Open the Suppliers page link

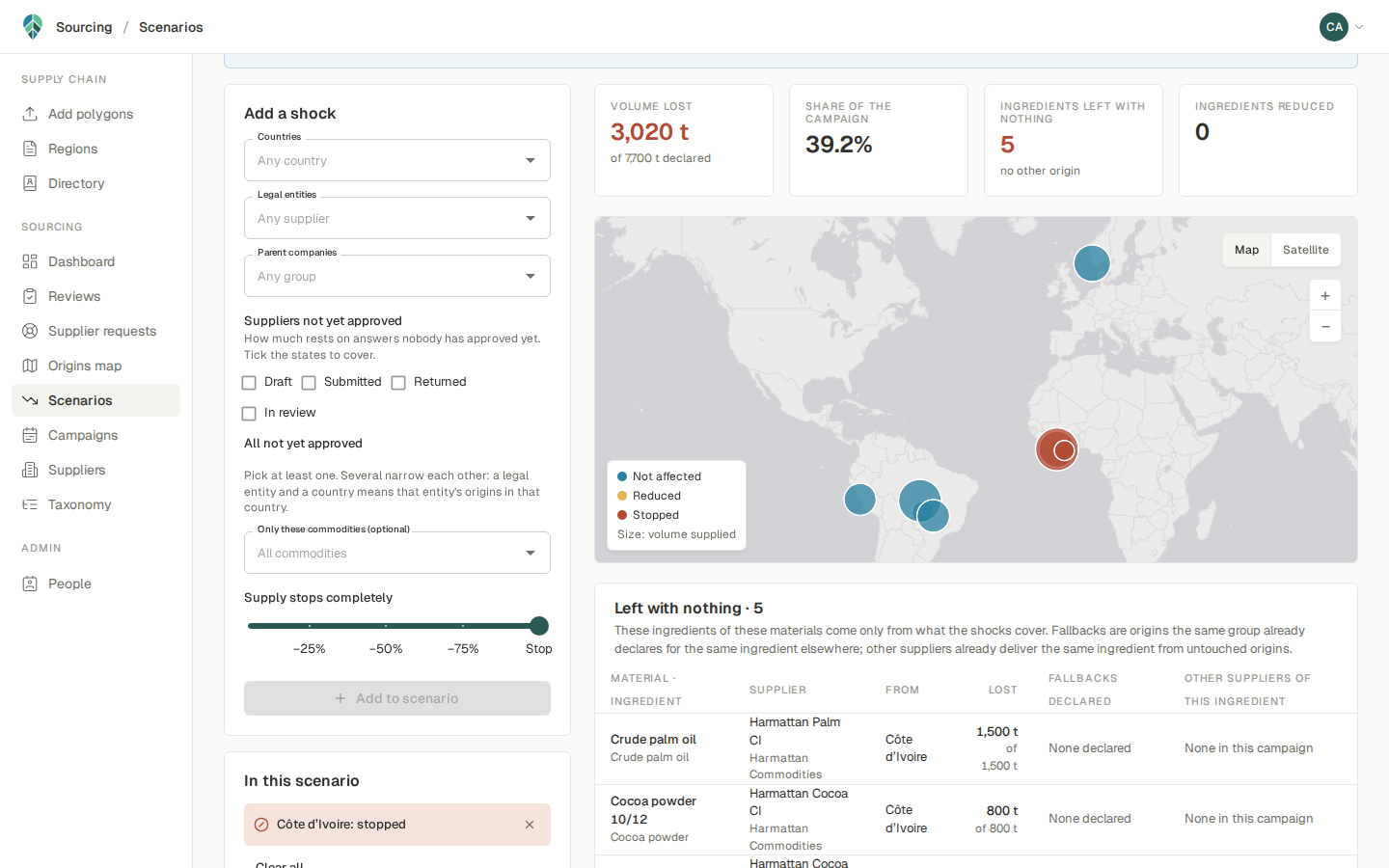pos(95,470)
